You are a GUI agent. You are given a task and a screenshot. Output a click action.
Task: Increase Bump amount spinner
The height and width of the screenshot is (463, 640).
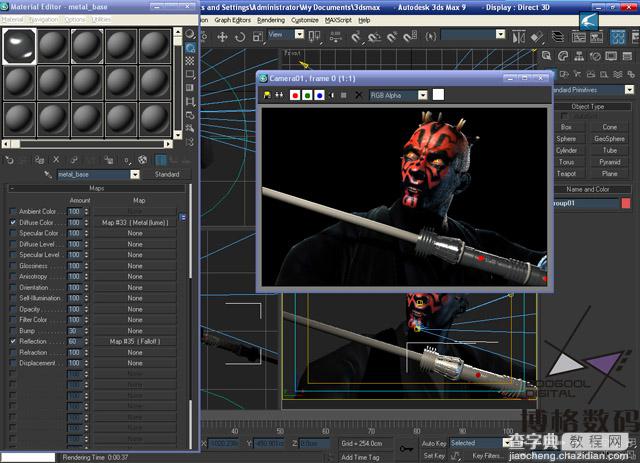(x=86, y=329)
